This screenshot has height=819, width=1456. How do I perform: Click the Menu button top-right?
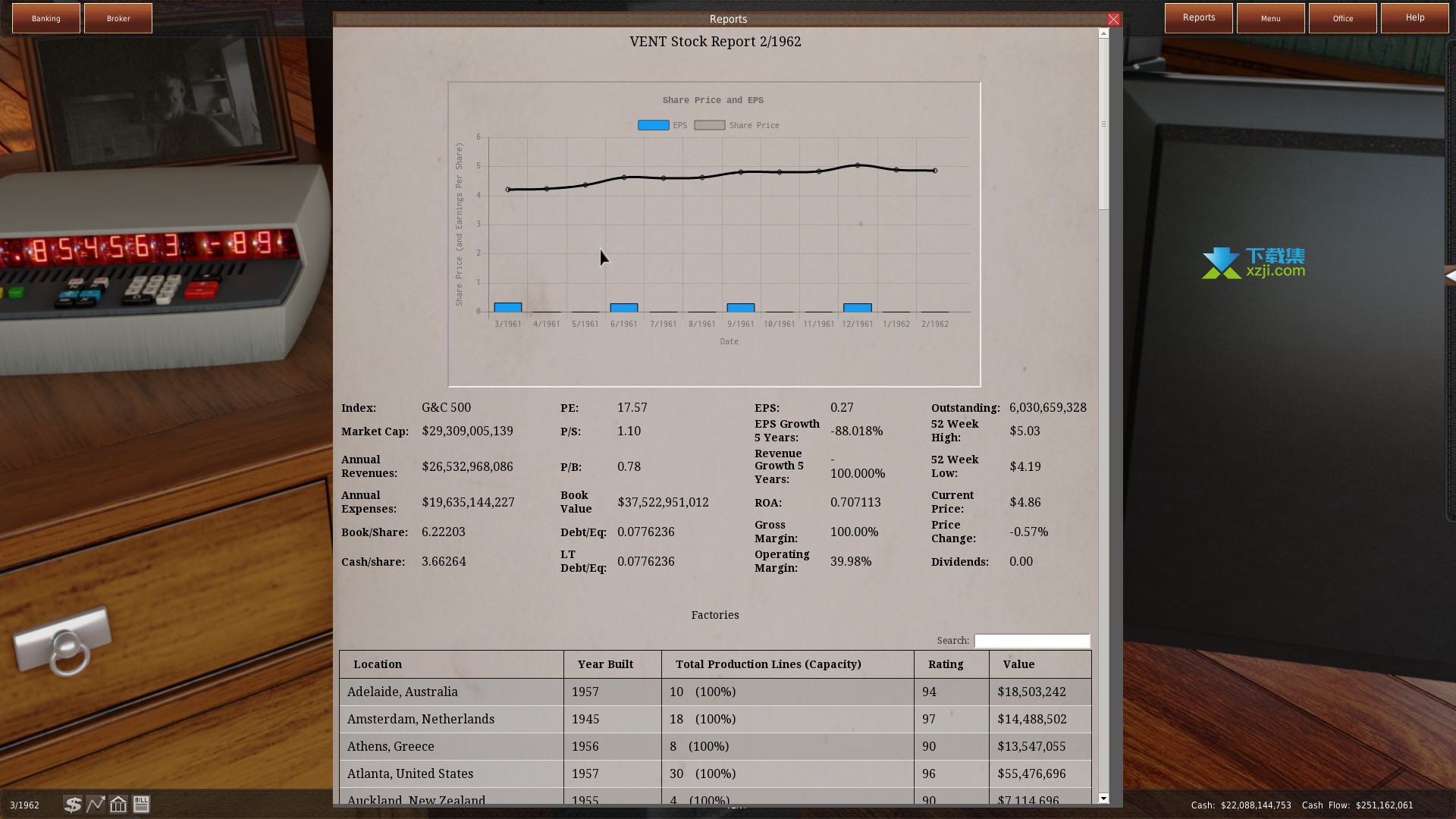1271,18
